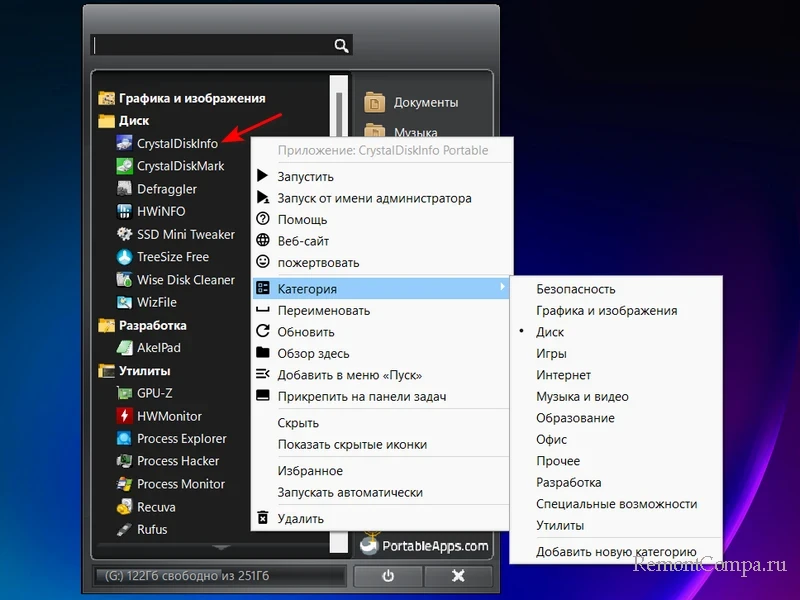Viewport: 800px width, 600px height.
Task: Open the PortableApps.com link
Action: pyautogui.click(x=425, y=545)
